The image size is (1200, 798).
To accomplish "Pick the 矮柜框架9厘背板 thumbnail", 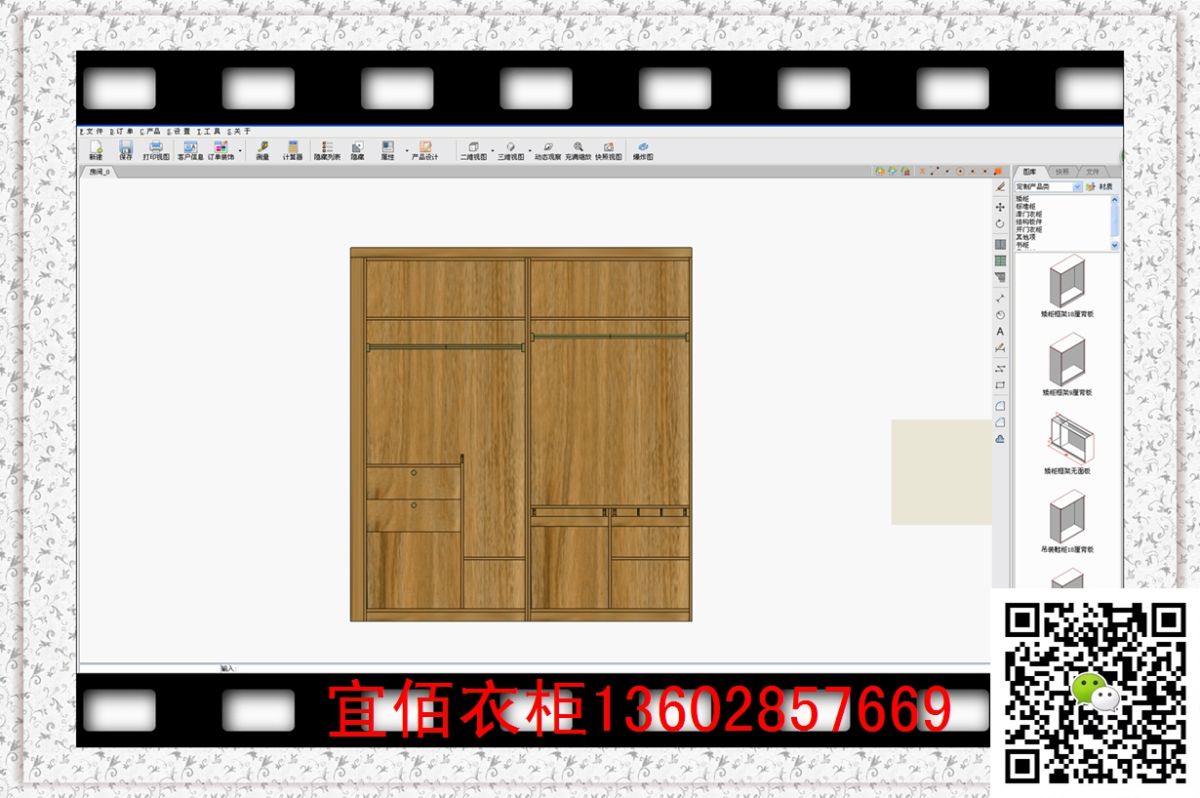I will (1067, 360).
